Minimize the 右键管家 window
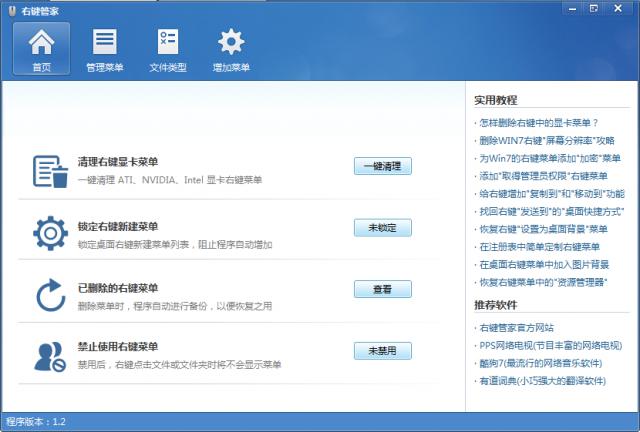 tap(572, 9)
